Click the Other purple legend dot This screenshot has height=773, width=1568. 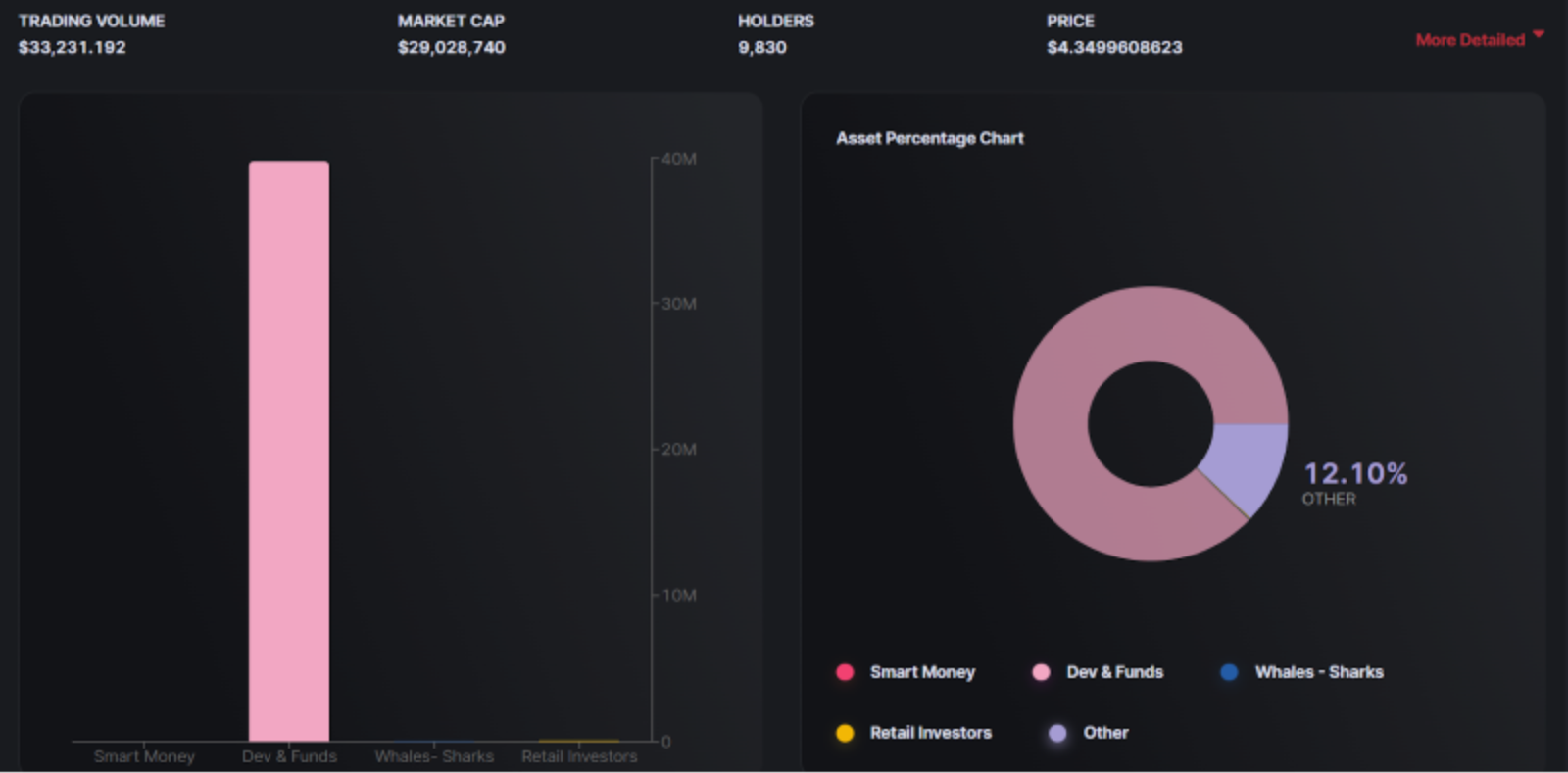(x=1057, y=733)
